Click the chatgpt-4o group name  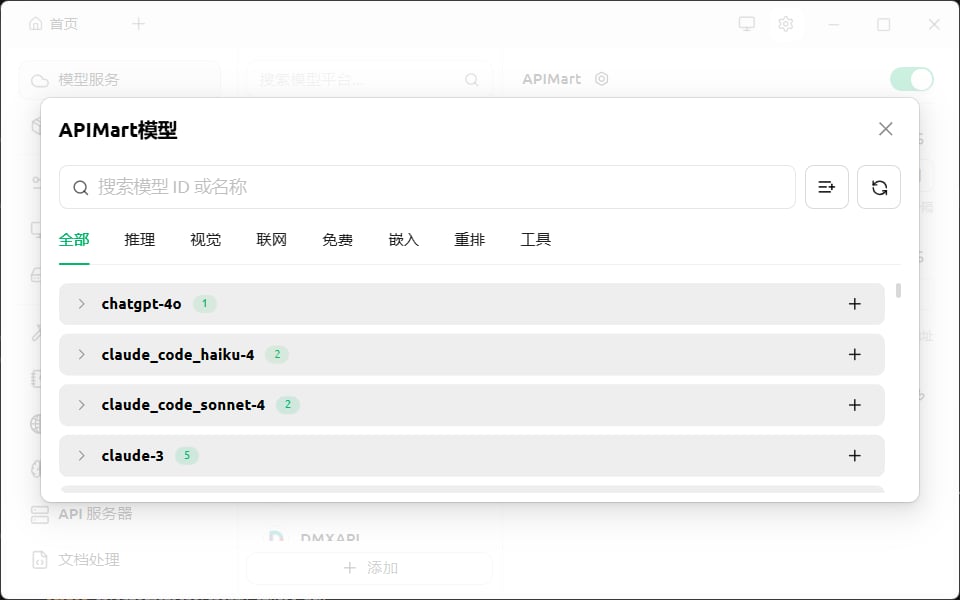point(141,304)
